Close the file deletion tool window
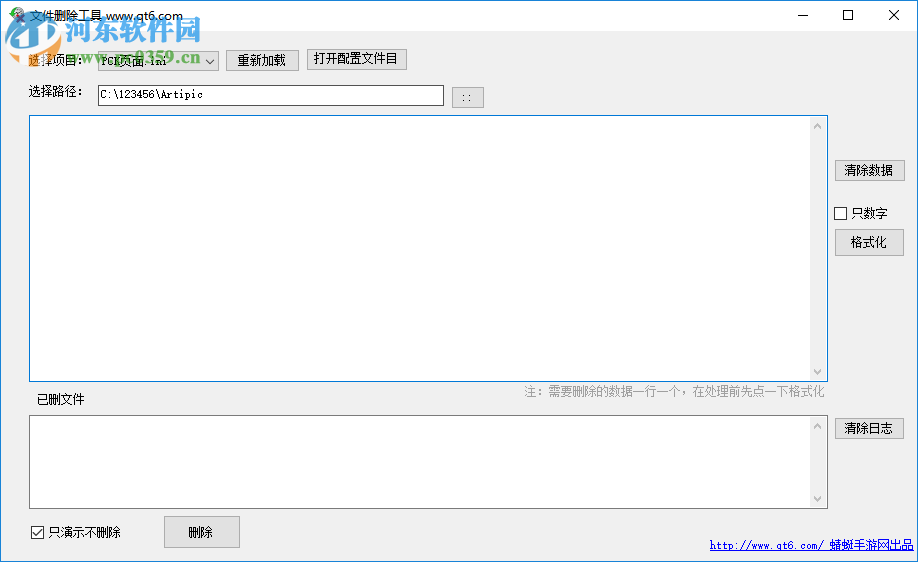918x562 pixels. coord(893,15)
